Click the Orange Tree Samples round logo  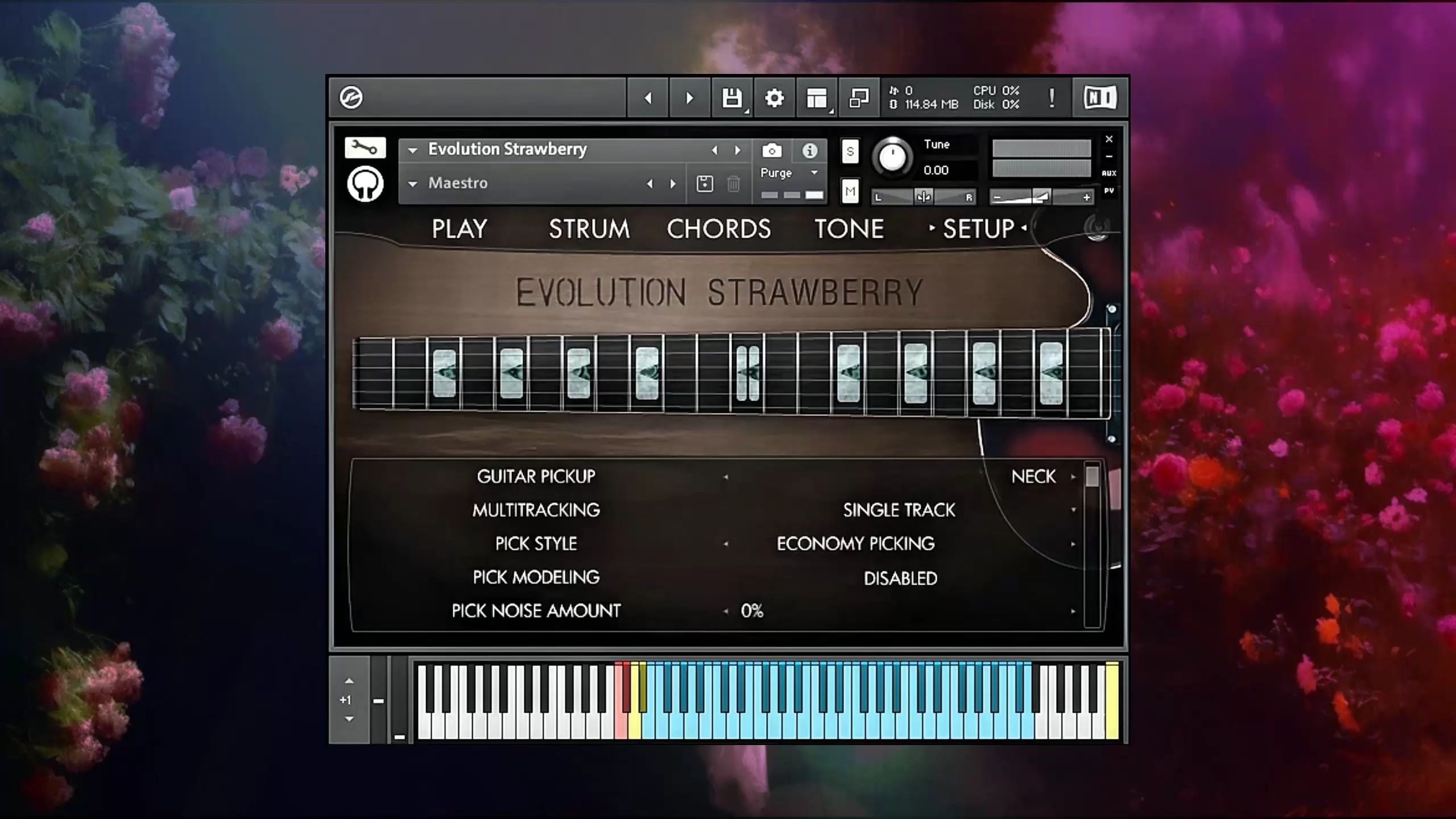click(x=365, y=184)
